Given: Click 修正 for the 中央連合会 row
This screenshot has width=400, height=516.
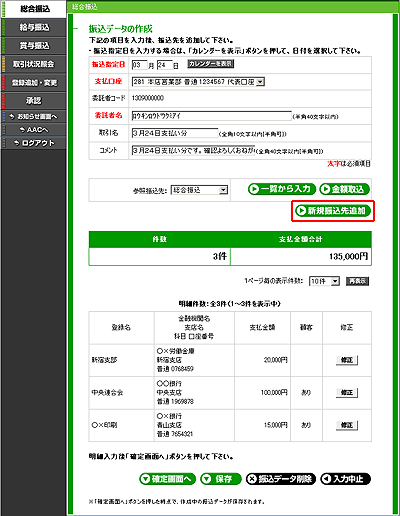Looking at the screenshot, I should pyautogui.click(x=347, y=393).
